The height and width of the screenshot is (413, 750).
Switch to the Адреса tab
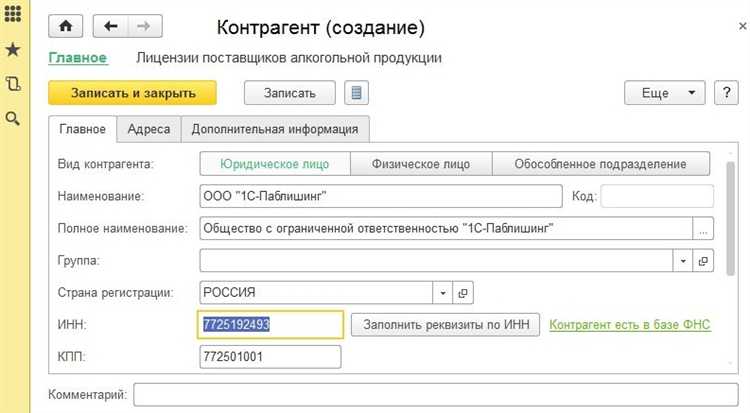(x=149, y=129)
